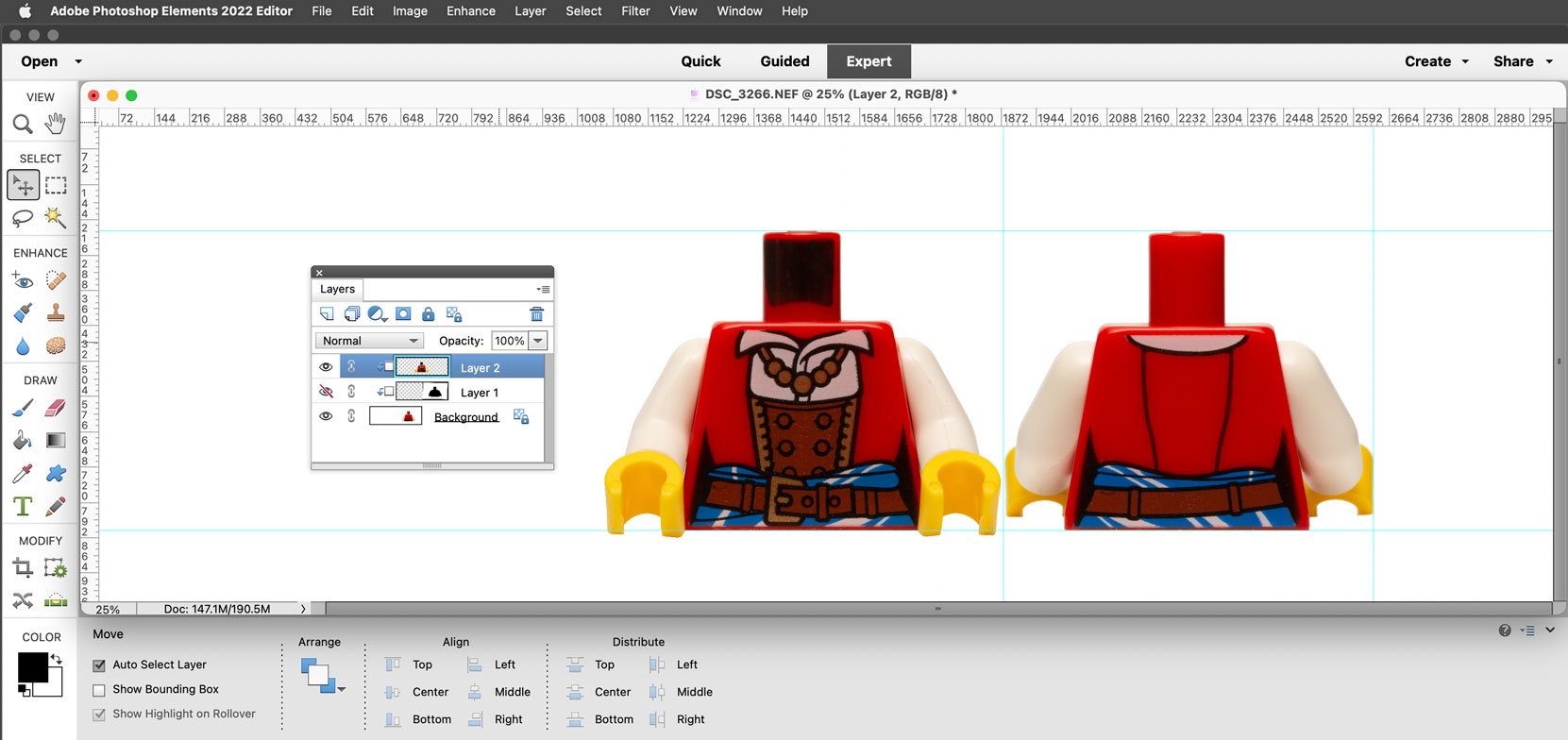1568x740 pixels.
Task: Select the Move tool in toolbox
Action: coord(23,185)
